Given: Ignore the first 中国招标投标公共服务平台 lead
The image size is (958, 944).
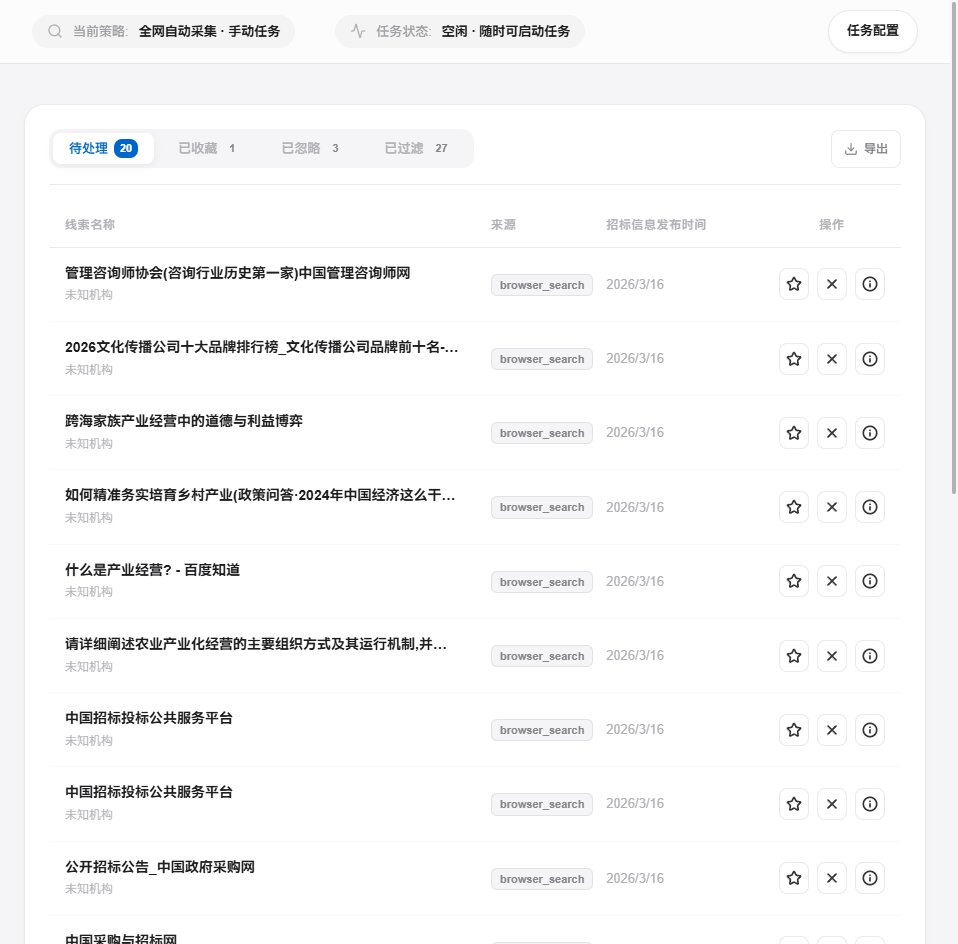Looking at the screenshot, I should (x=831, y=730).
